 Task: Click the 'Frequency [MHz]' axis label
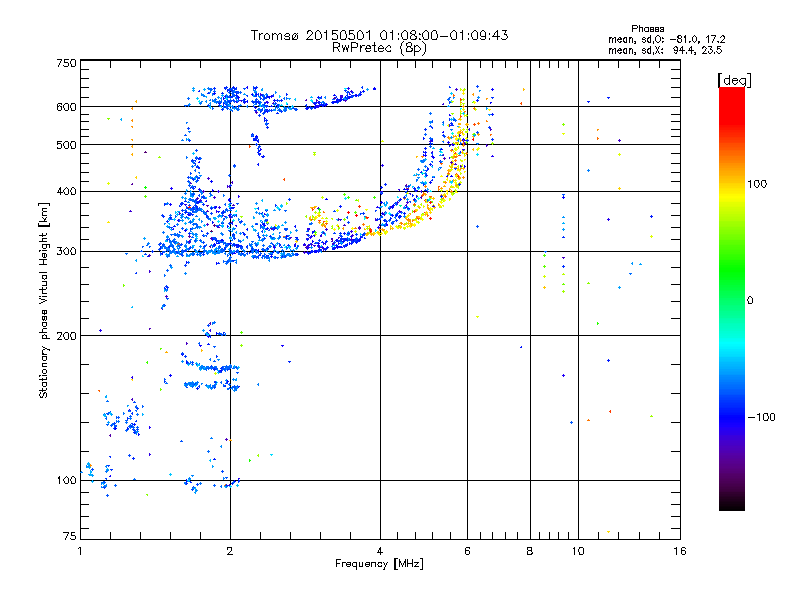[x=379, y=564]
